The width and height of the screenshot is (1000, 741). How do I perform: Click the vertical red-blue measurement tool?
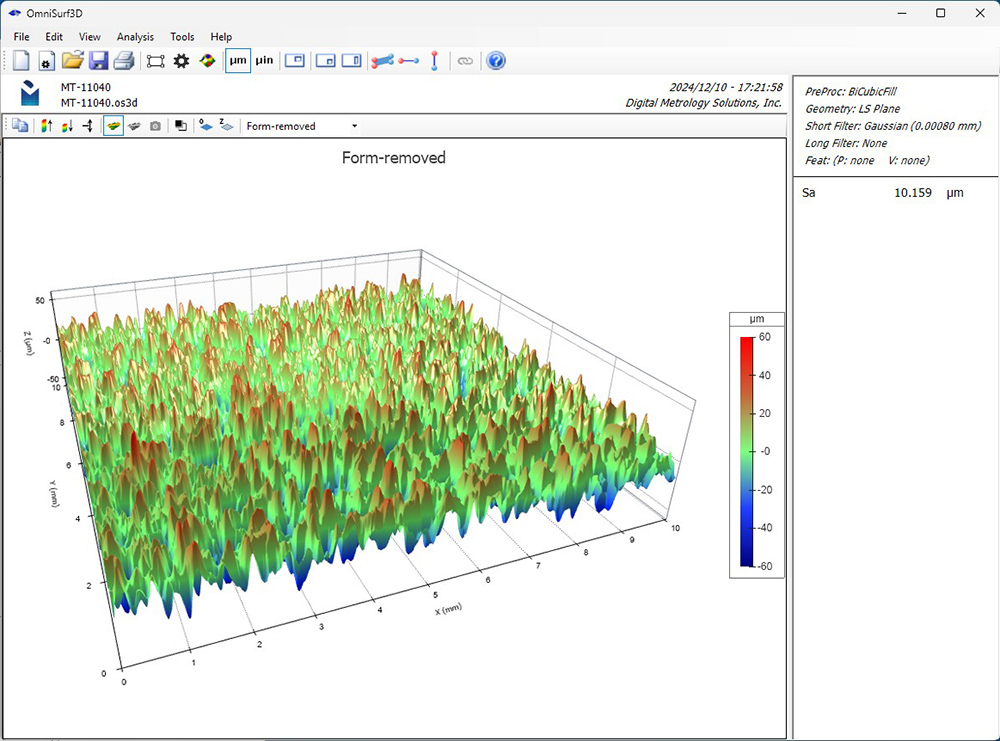click(434, 61)
